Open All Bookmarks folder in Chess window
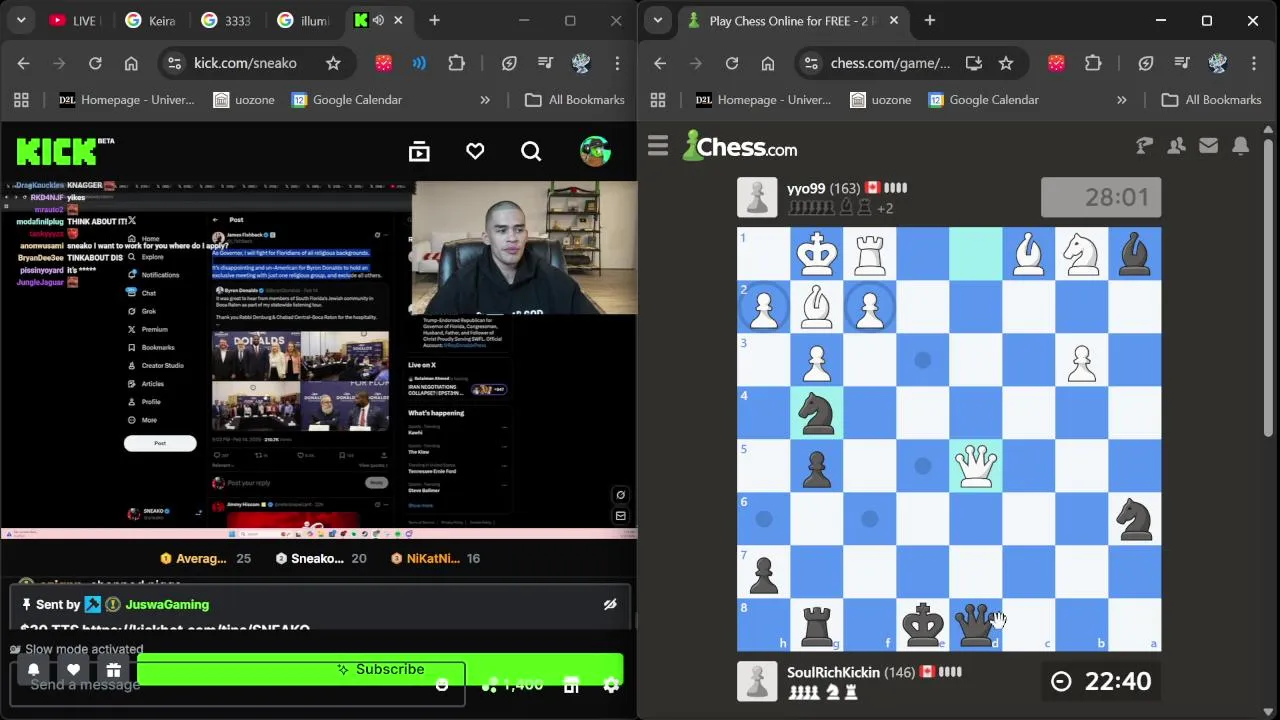This screenshot has width=1280, height=720. (x=1211, y=100)
